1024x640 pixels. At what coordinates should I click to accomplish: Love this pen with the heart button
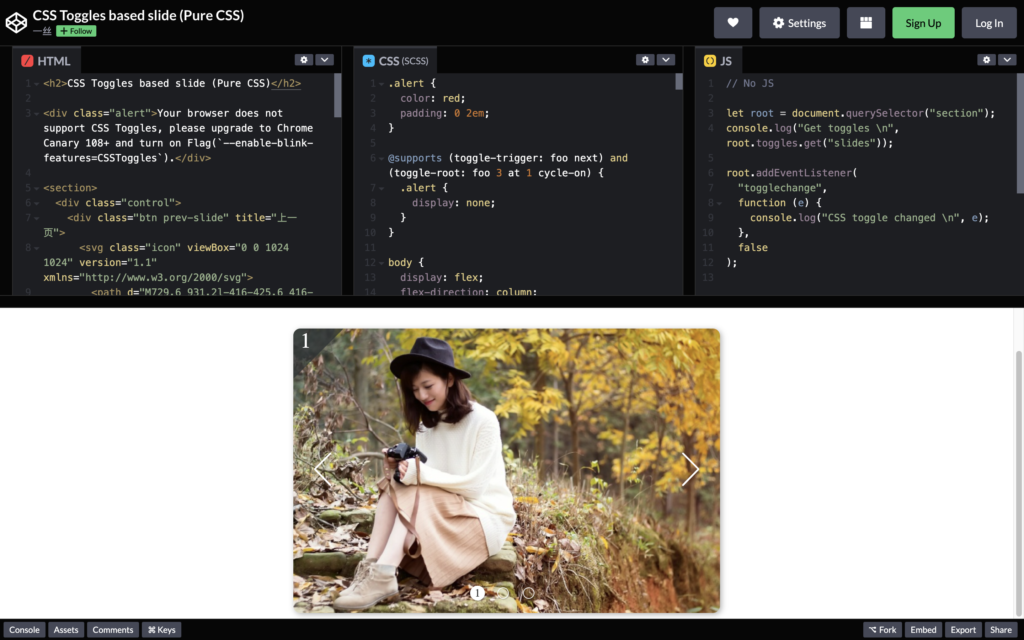pos(733,23)
